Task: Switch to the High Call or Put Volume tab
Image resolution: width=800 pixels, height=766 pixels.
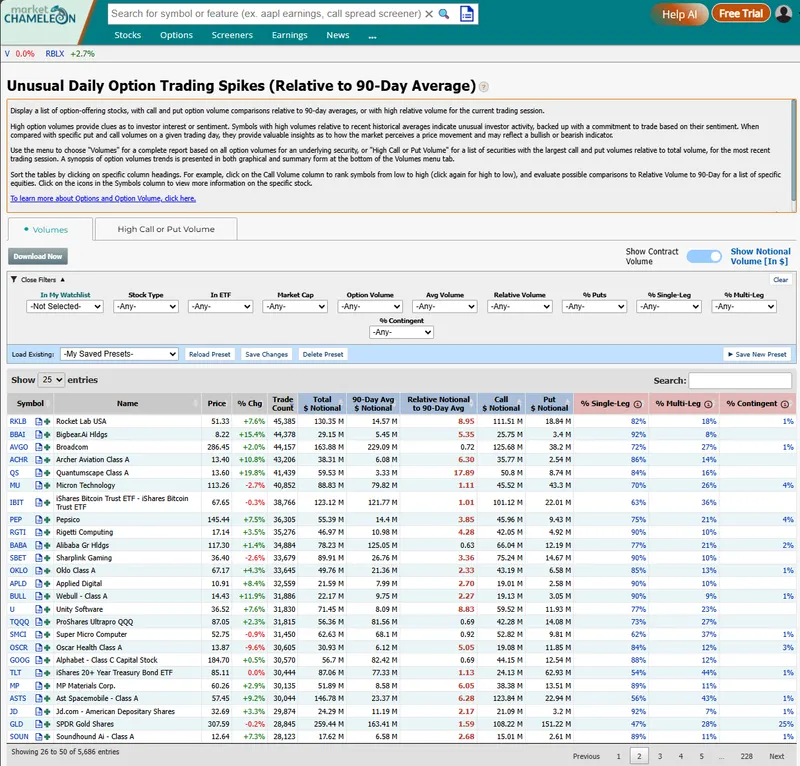Action: click(166, 229)
